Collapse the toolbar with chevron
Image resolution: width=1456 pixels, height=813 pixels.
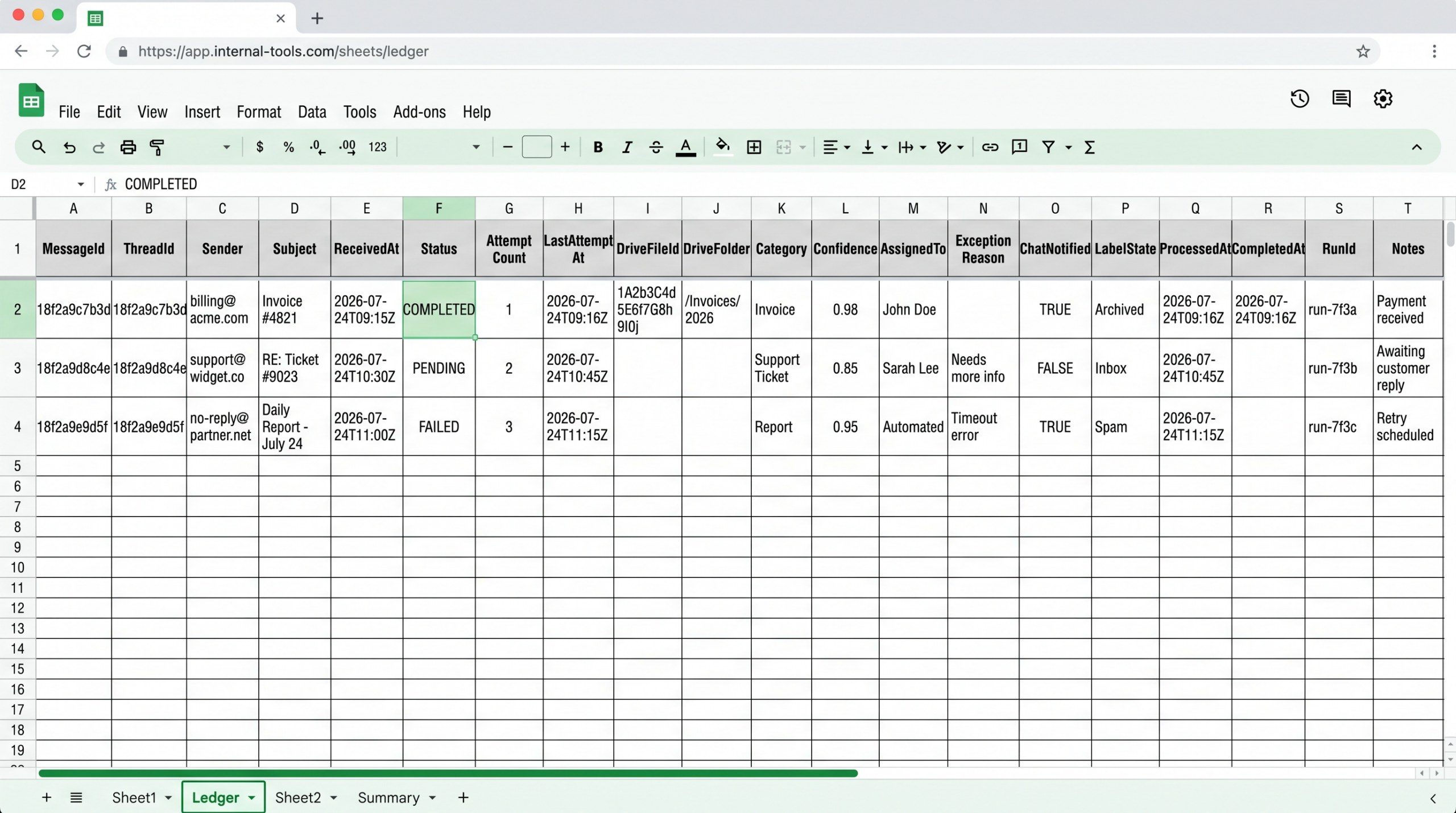(x=1417, y=147)
